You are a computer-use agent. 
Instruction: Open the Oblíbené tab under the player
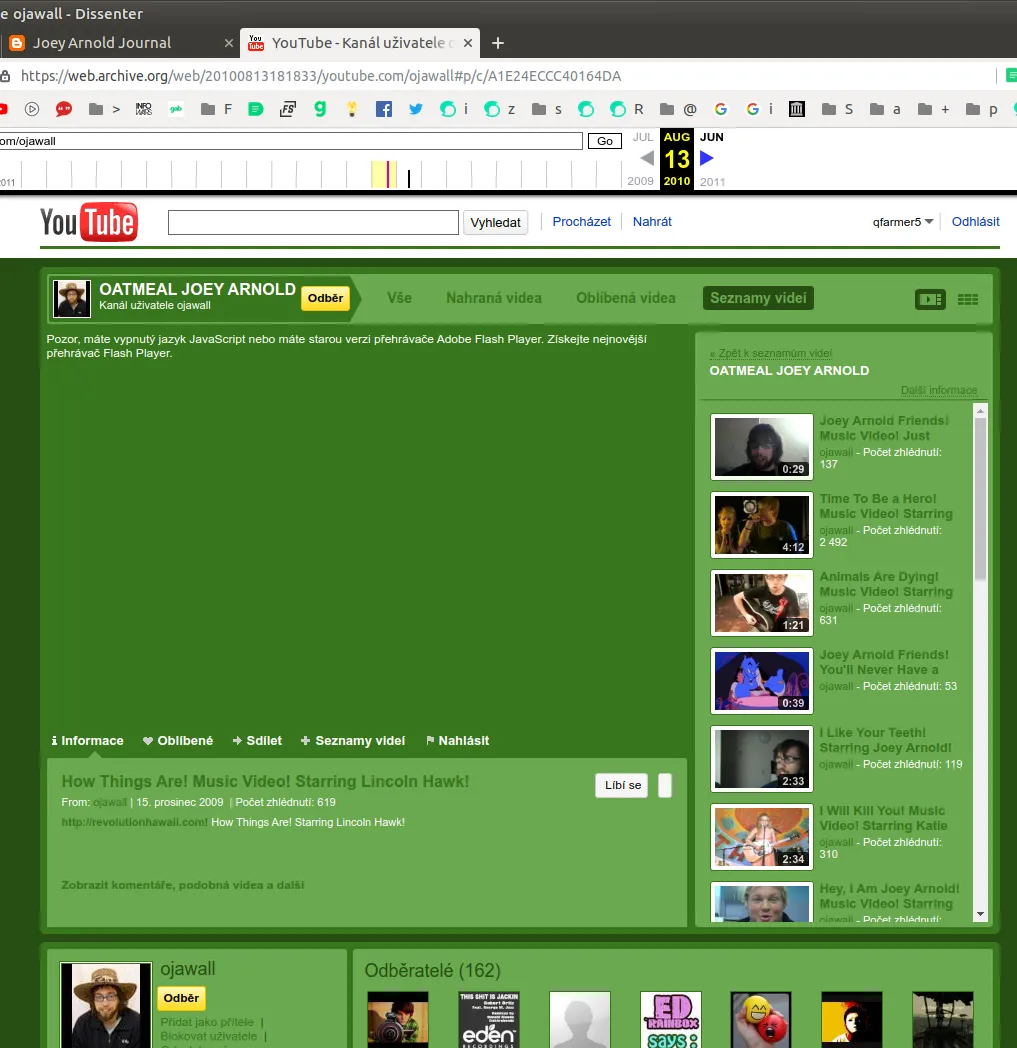178,741
